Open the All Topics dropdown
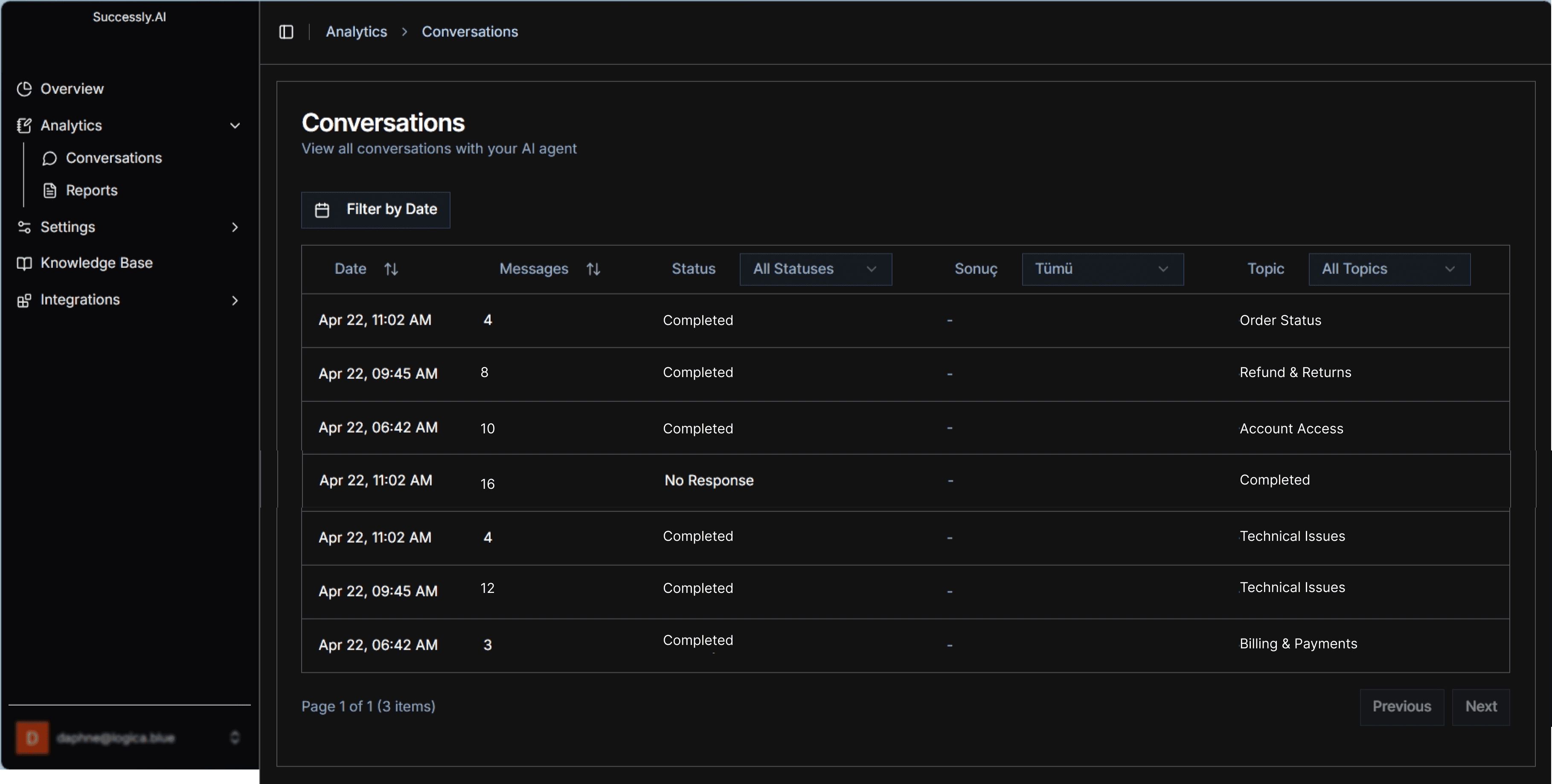Image resolution: width=1552 pixels, height=784 pixels. pos(1389,269)
